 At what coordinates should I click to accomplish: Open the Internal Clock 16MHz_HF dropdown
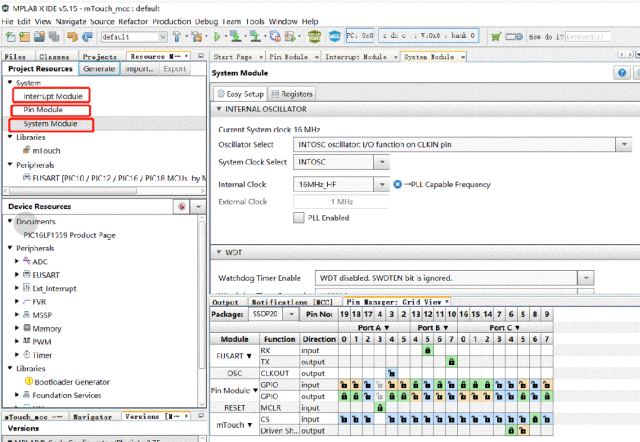381,184
